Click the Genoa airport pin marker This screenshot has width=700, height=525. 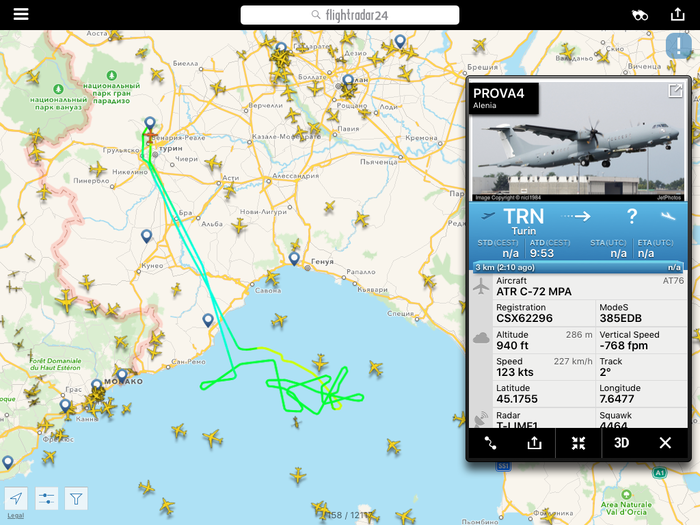pos(294,258)
